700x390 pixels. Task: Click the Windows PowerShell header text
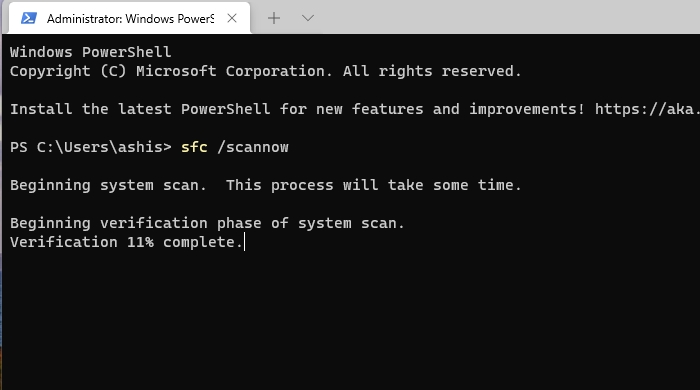click(x=91, y=52)
